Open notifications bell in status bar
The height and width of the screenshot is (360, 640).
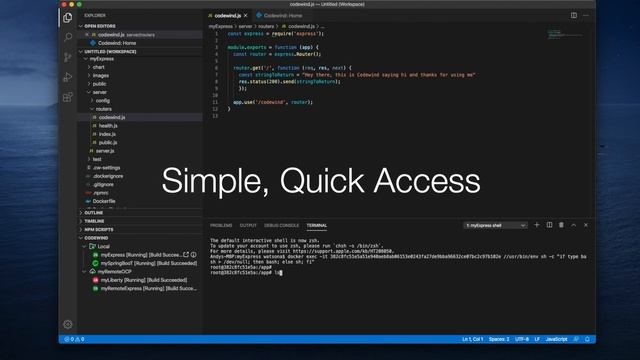587,339
